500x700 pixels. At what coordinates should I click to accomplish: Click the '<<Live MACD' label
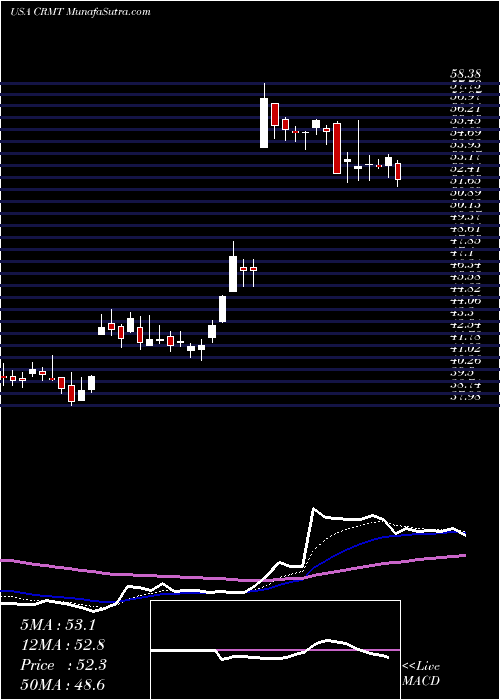(421, 674)
